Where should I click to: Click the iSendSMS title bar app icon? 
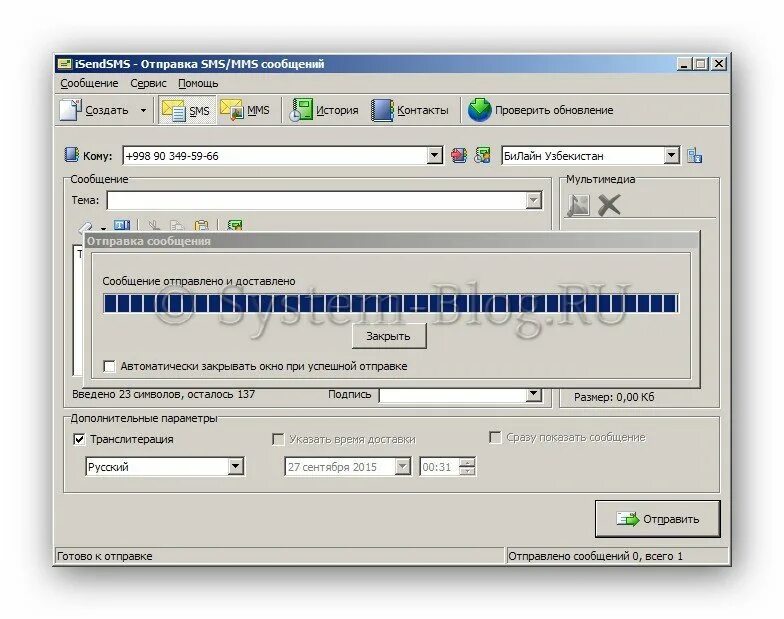pos(64,64)
